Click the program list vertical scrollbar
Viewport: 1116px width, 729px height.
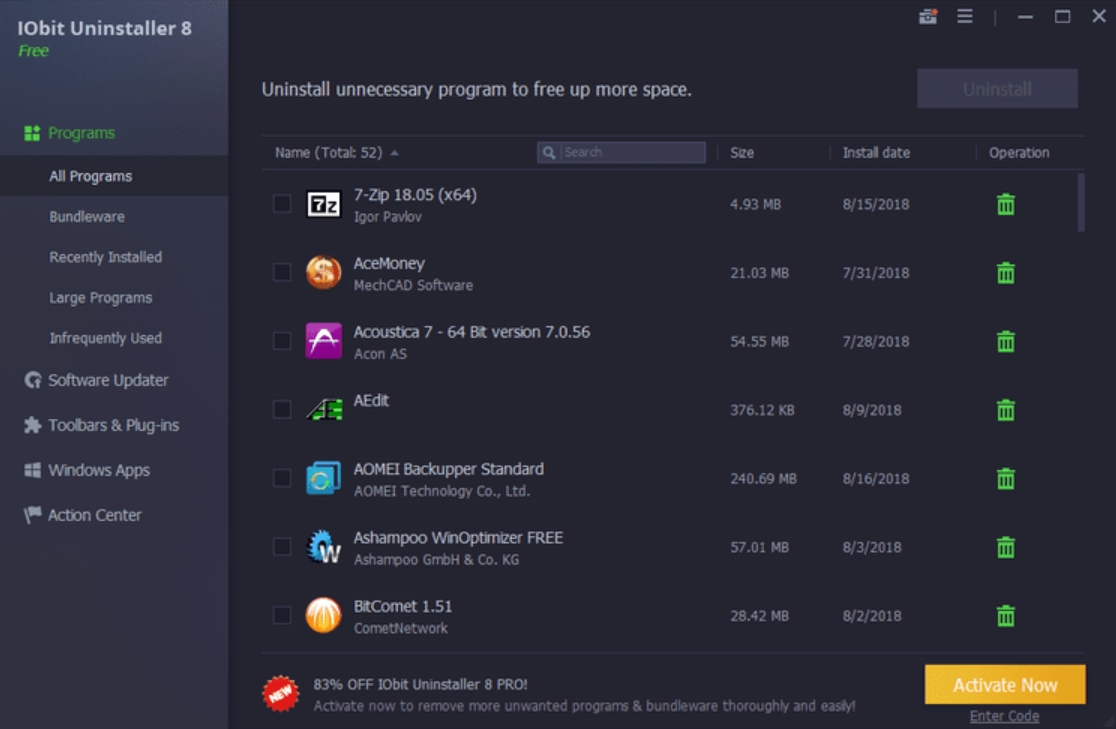pyautogui.click(x=1080, y=202)
